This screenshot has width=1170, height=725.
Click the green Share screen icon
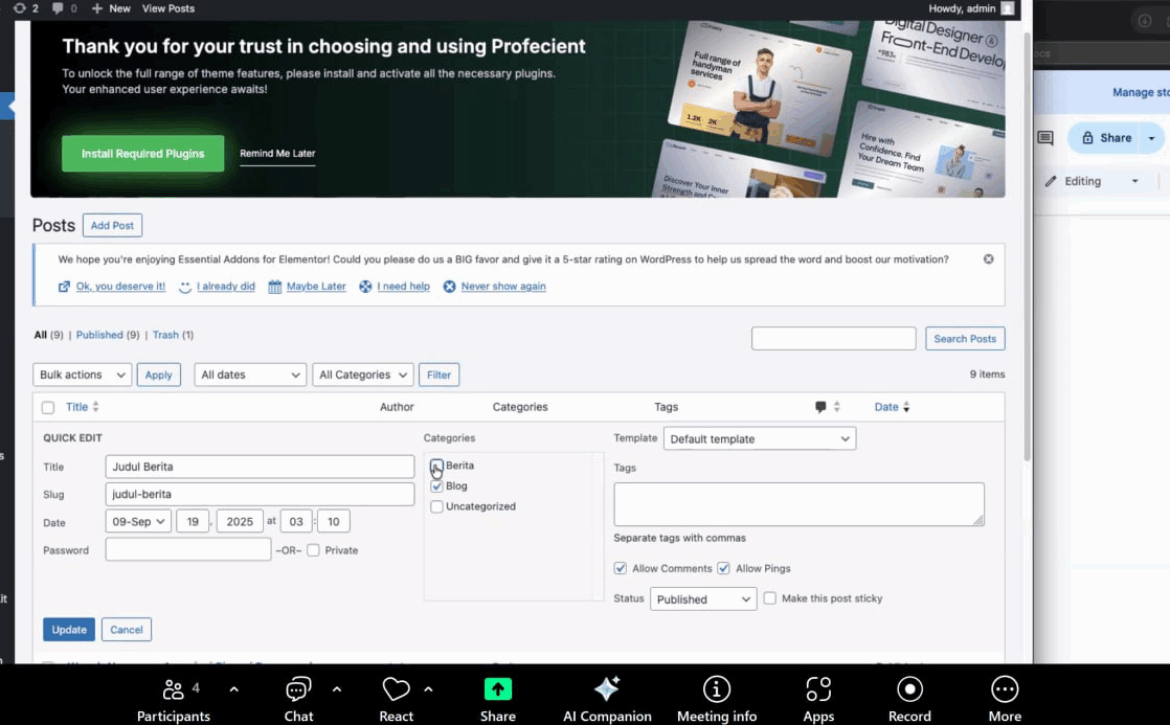pos(498,690)
